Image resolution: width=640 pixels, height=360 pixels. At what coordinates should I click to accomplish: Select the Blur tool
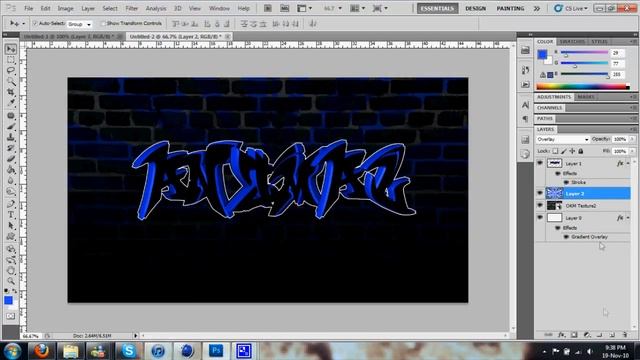coord(11,180)
